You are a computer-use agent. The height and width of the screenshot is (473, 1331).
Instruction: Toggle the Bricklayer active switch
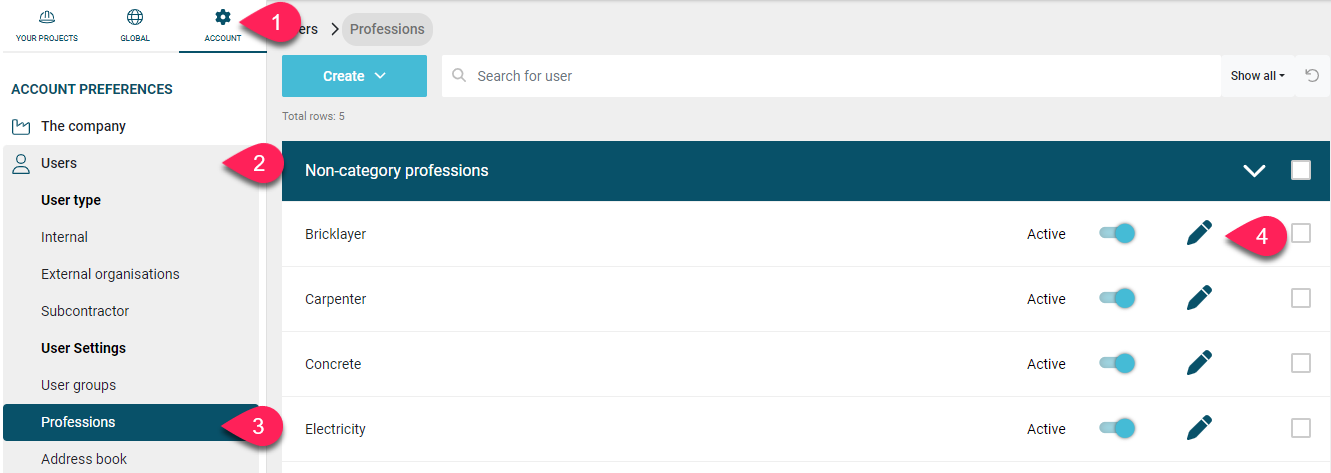point(1117,234)
